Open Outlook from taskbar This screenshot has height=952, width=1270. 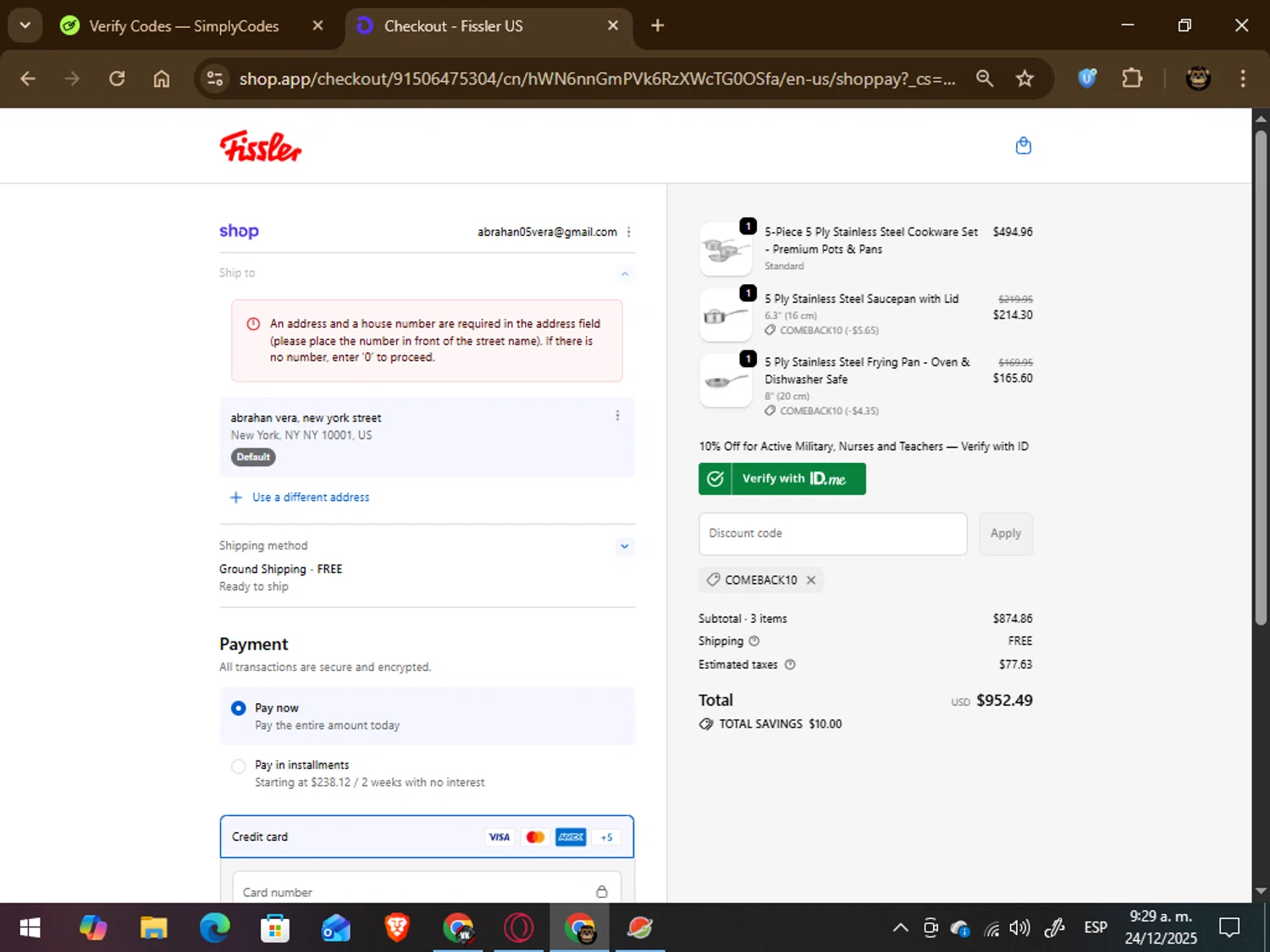click(x=336, y=928)
